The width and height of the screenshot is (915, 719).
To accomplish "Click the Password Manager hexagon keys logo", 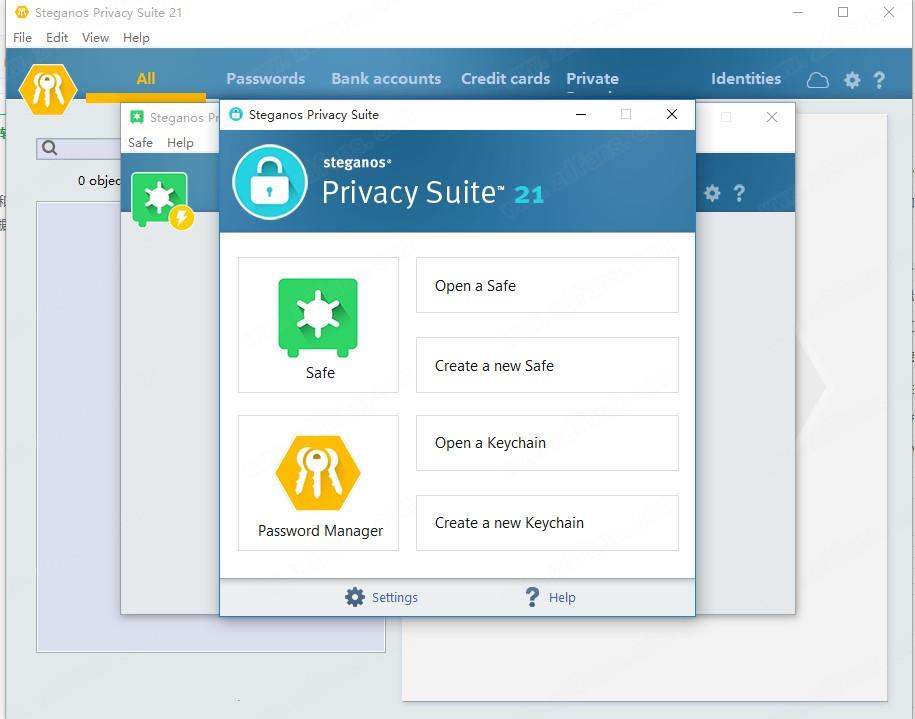I will pos(48,89).
